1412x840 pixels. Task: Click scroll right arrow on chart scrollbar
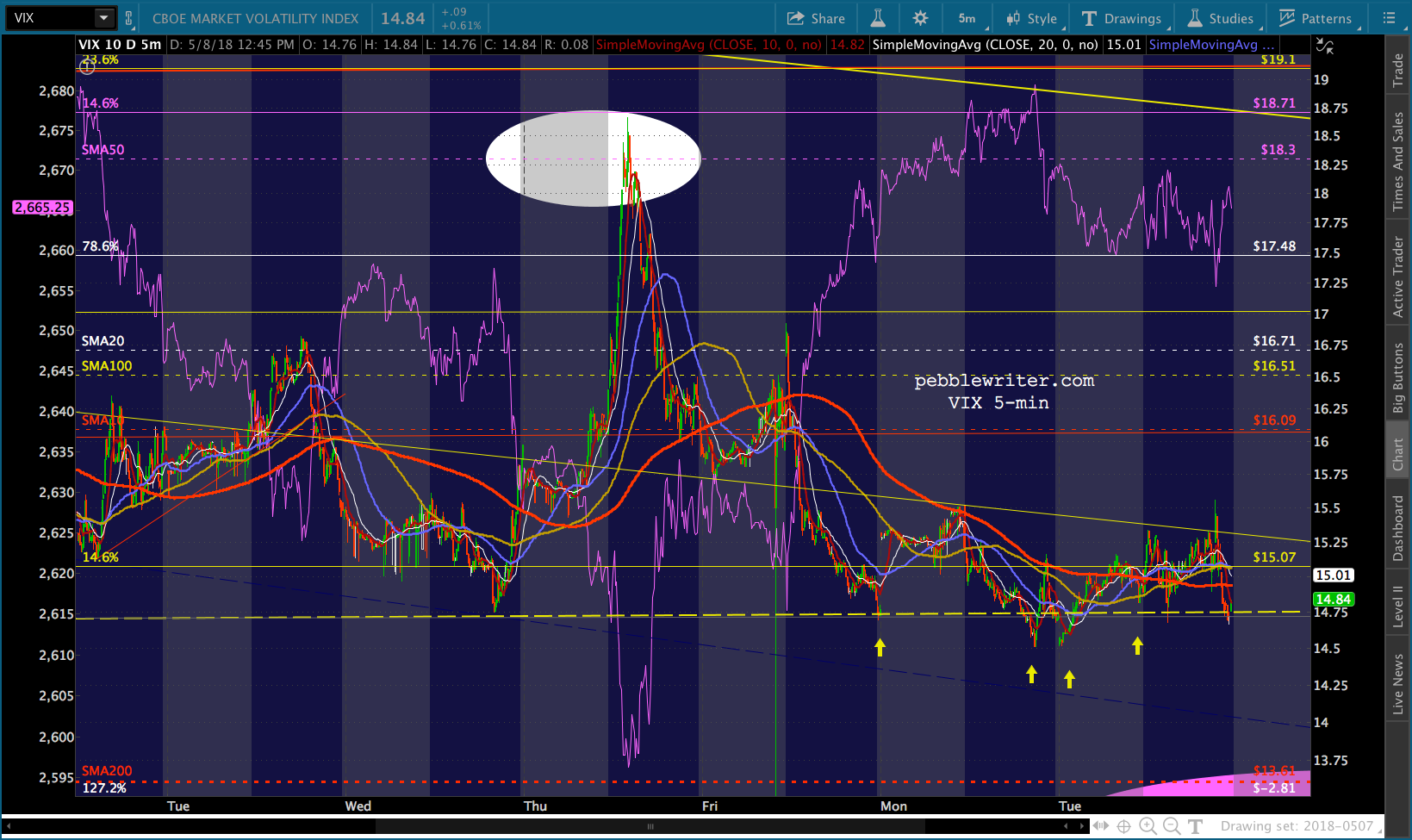click(x=1081, y=826)
